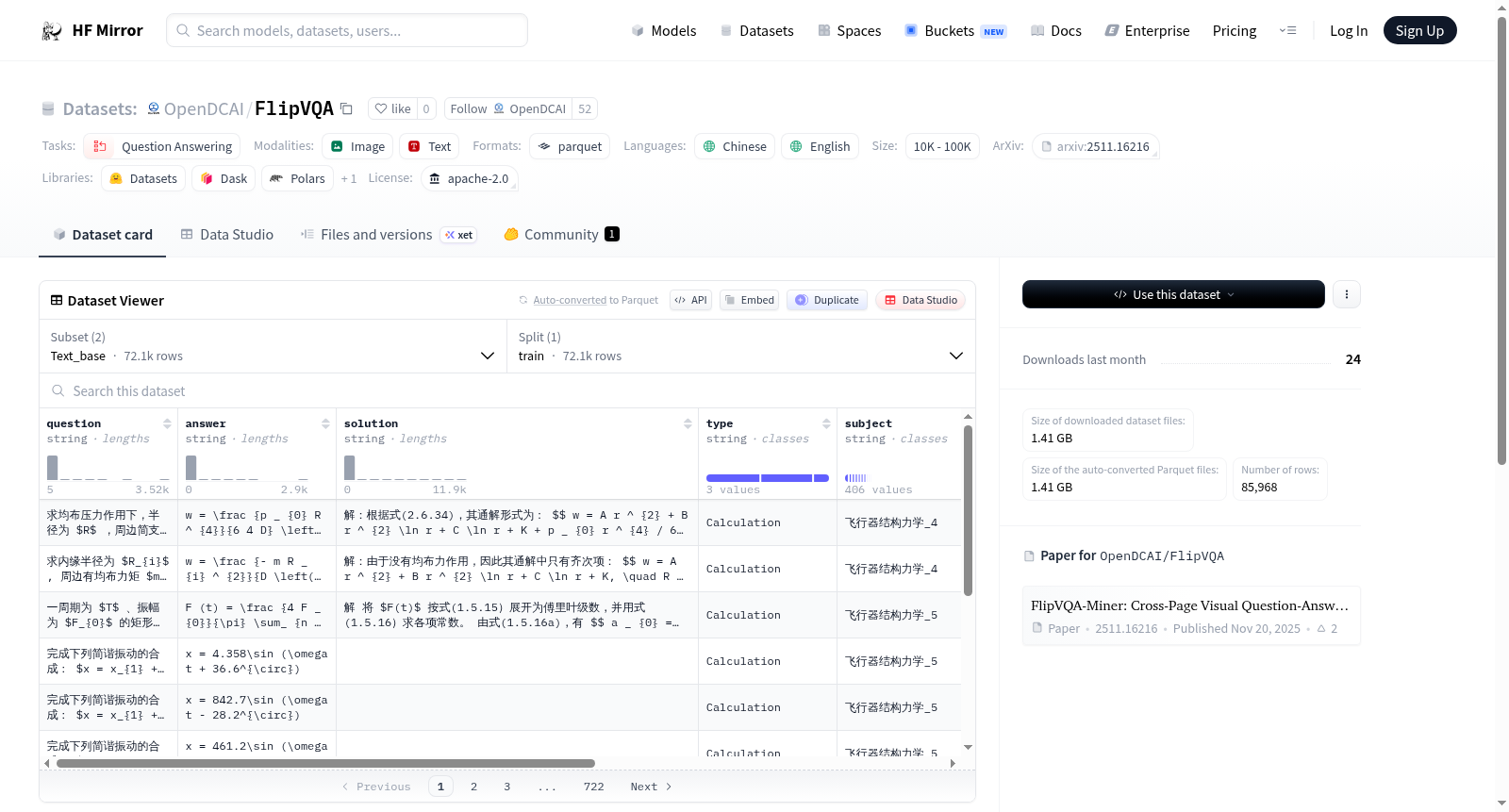Viewport: 1509px width, 812px height.
Task: Click the Image modality tag
Action: click(357, 146)
